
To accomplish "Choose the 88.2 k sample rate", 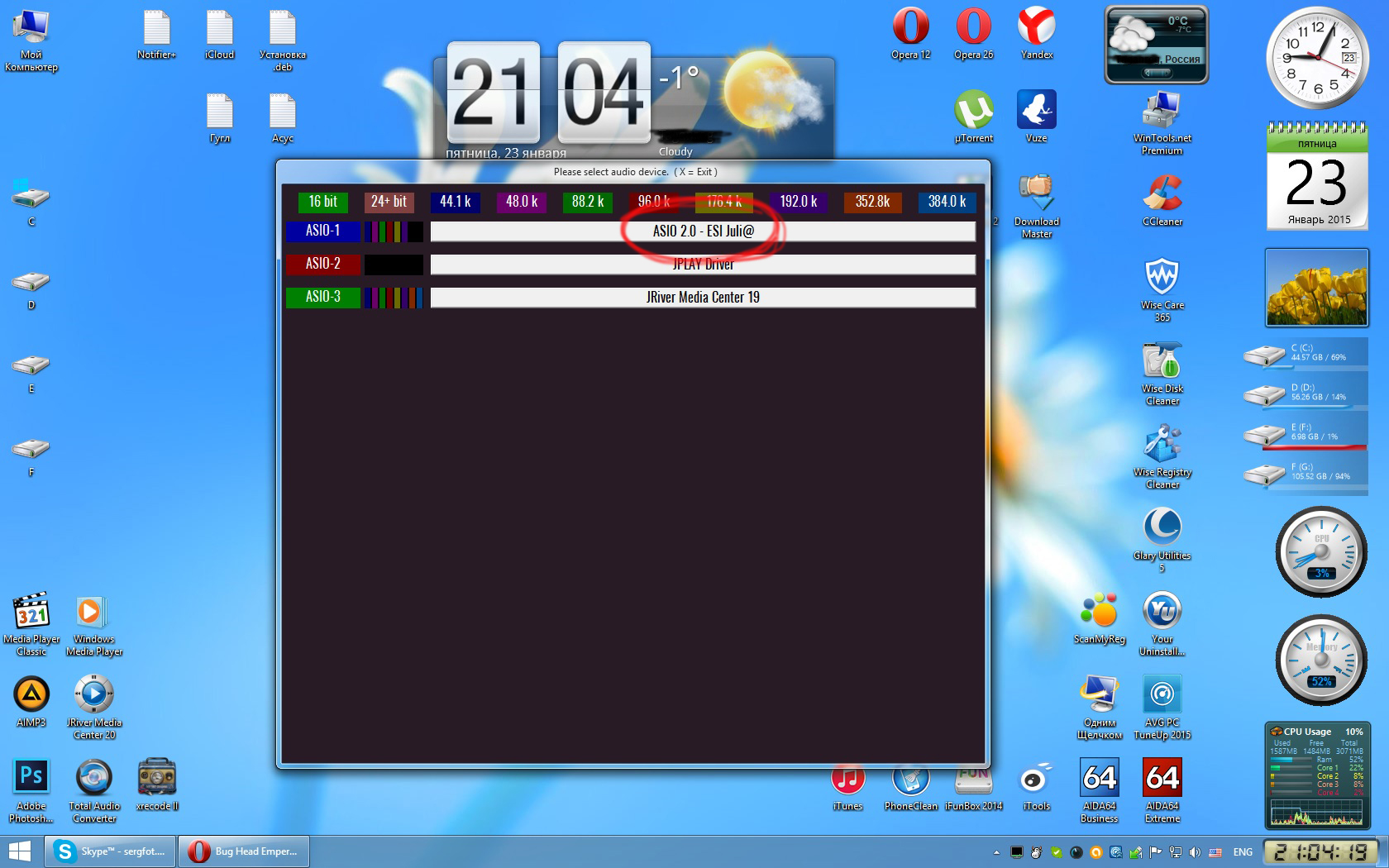I will click(x=587, y=202).
